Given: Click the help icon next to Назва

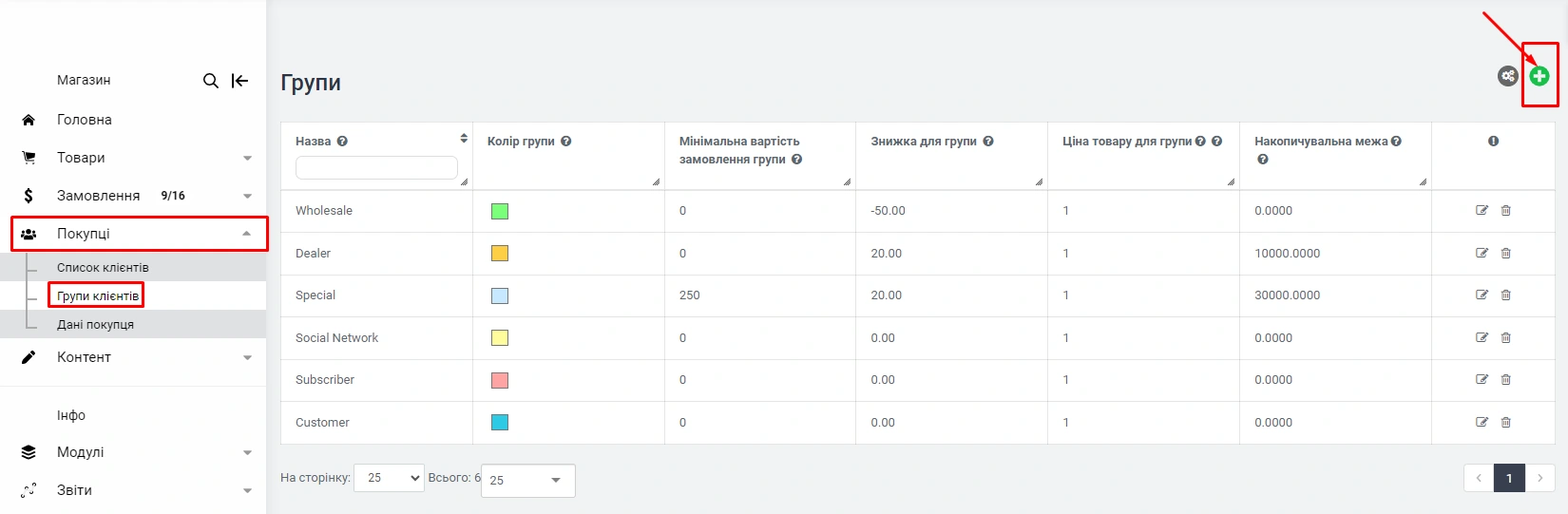Looking at the screenshot, I should point(342,142).
